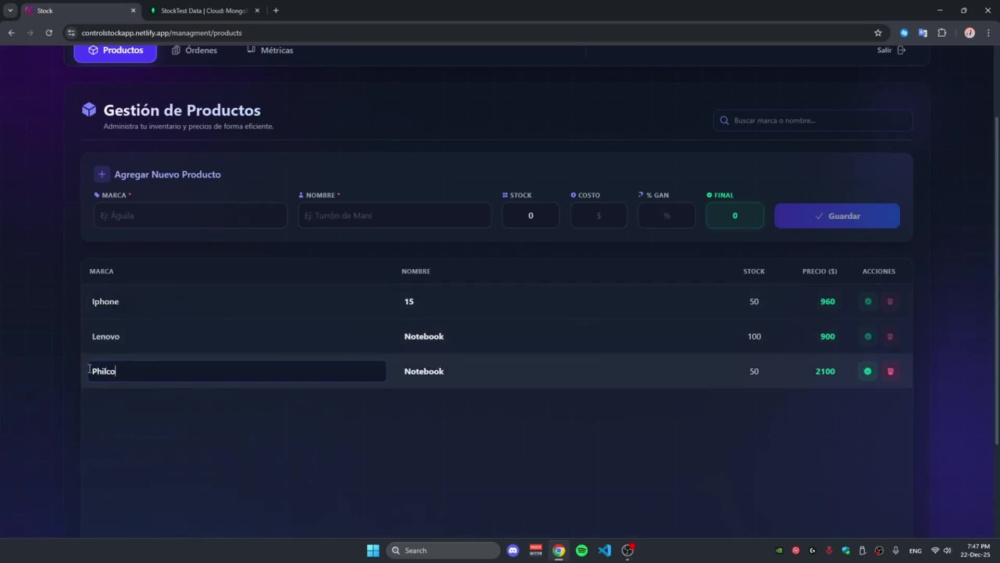
Task: Click the Philco brand edit field
Action: click(x=237, y=371)
